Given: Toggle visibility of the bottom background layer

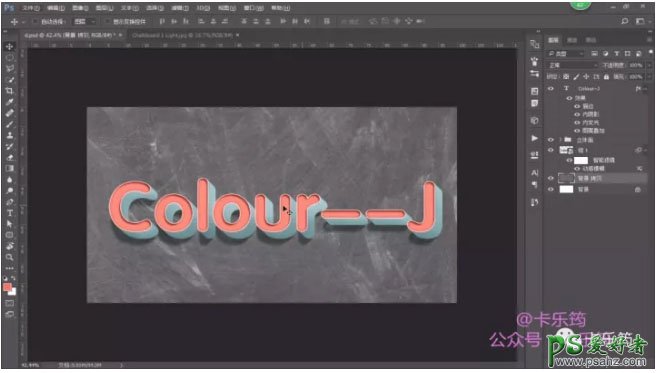Looking at the screenshot, I should [551, 190].
